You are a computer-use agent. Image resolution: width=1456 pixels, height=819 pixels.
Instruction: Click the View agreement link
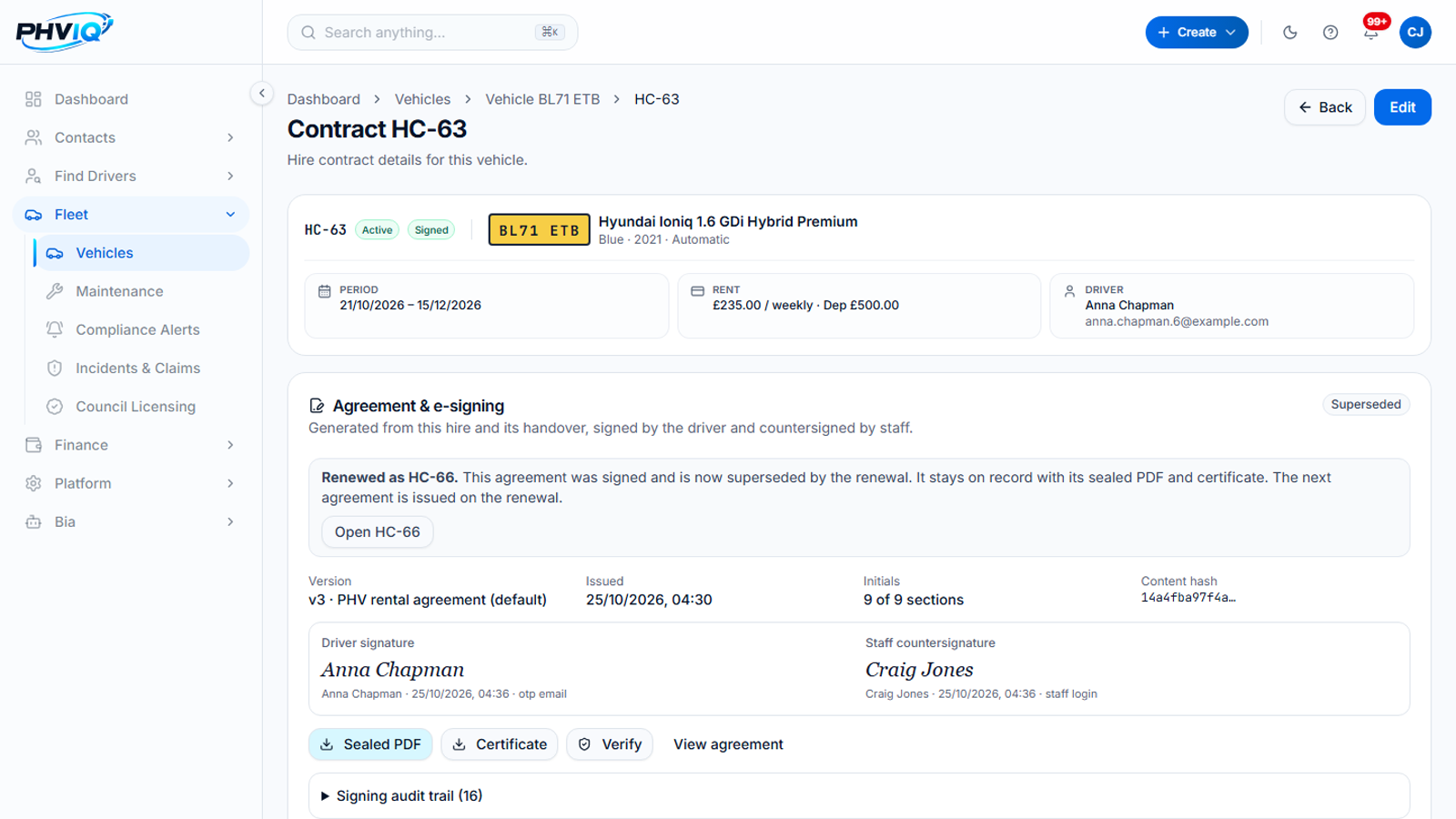(728, 744)
